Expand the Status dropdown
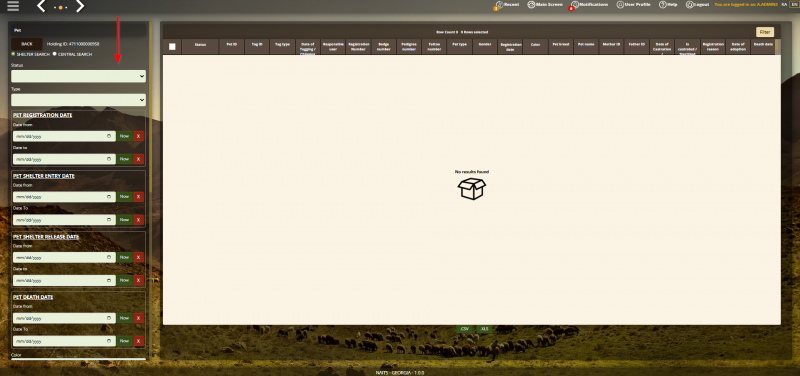800x376 pixels. (x=79, y=76)
